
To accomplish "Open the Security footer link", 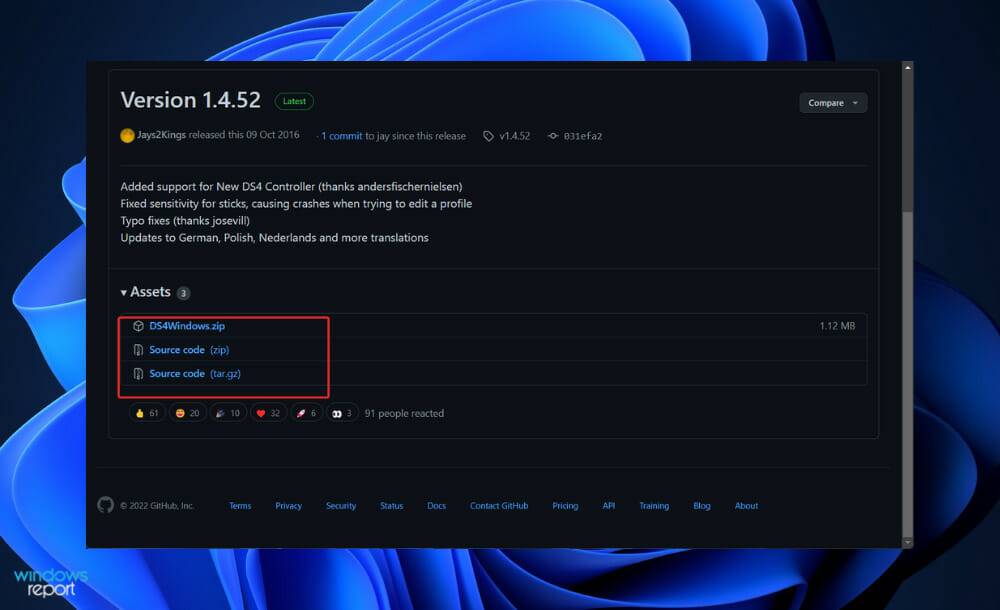I will tap(341, 506).
